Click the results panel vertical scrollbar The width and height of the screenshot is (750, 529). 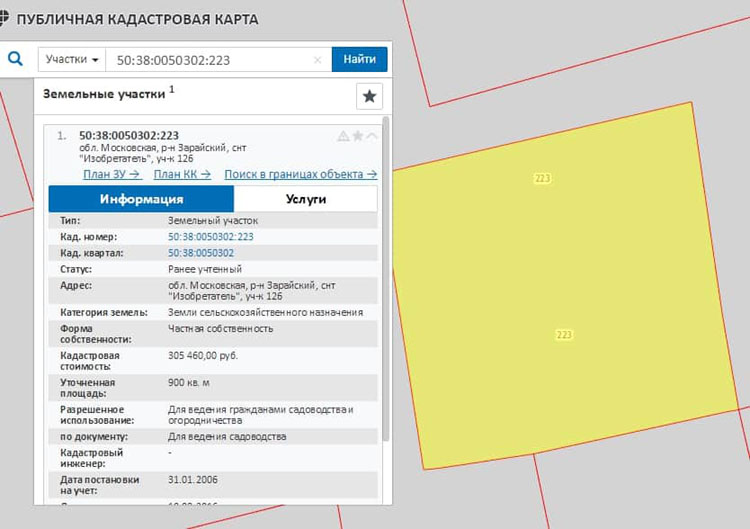pyautogui.click(x=386, y=279)
